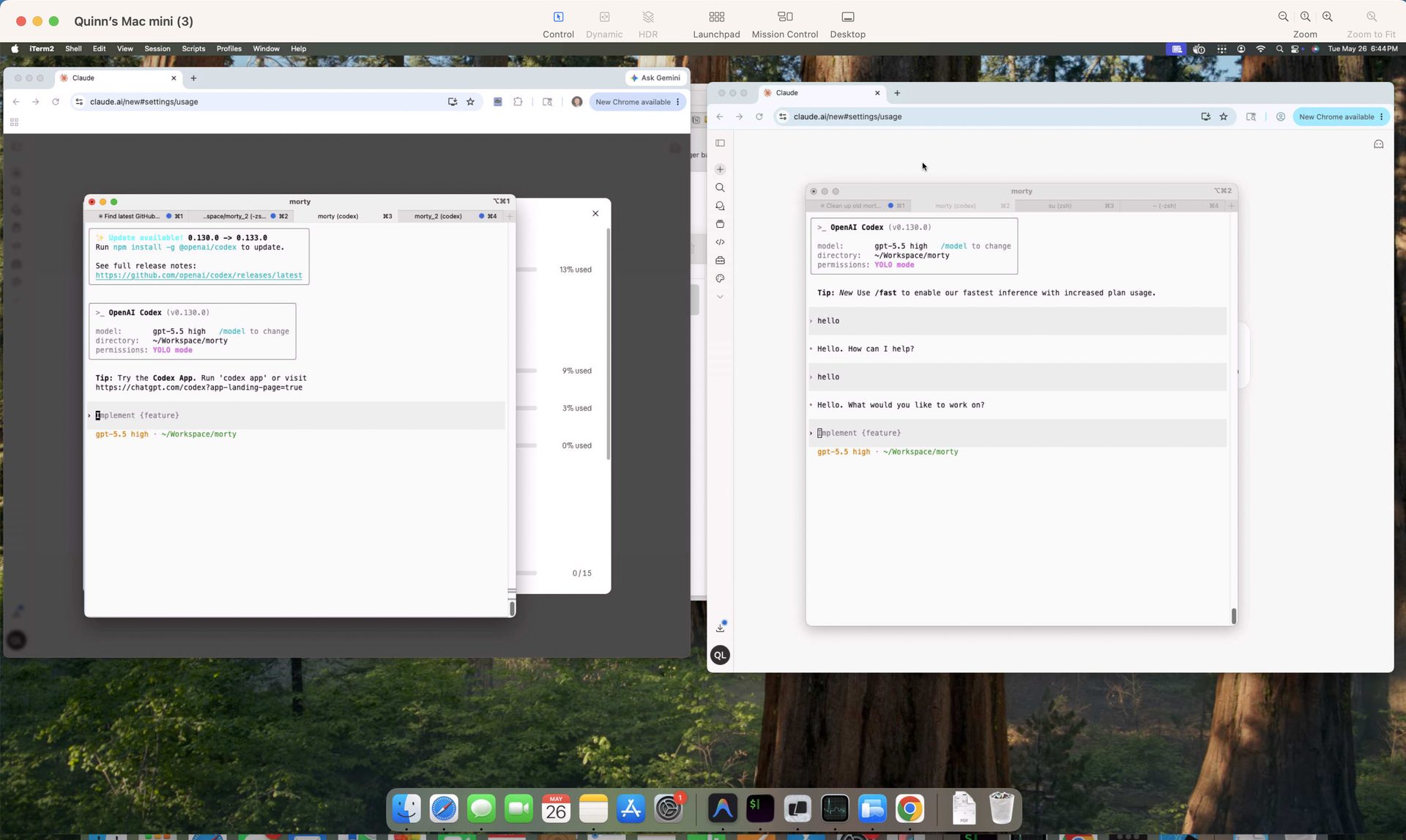Reload the page in the left Chrome window
Viewport: 1406px width, 840px height.
(55, 102)
